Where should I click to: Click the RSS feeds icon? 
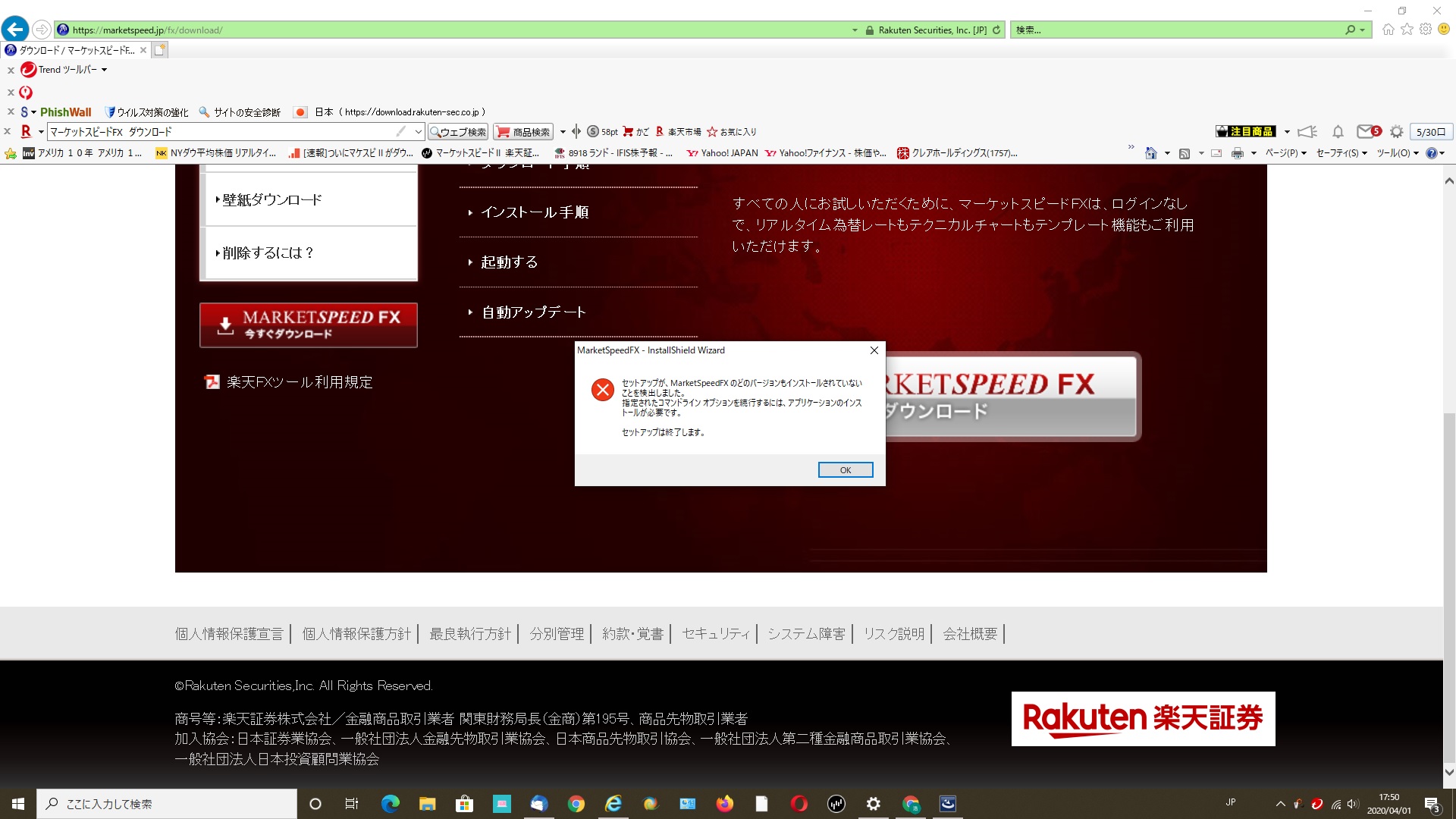(x=1185, y=153)
